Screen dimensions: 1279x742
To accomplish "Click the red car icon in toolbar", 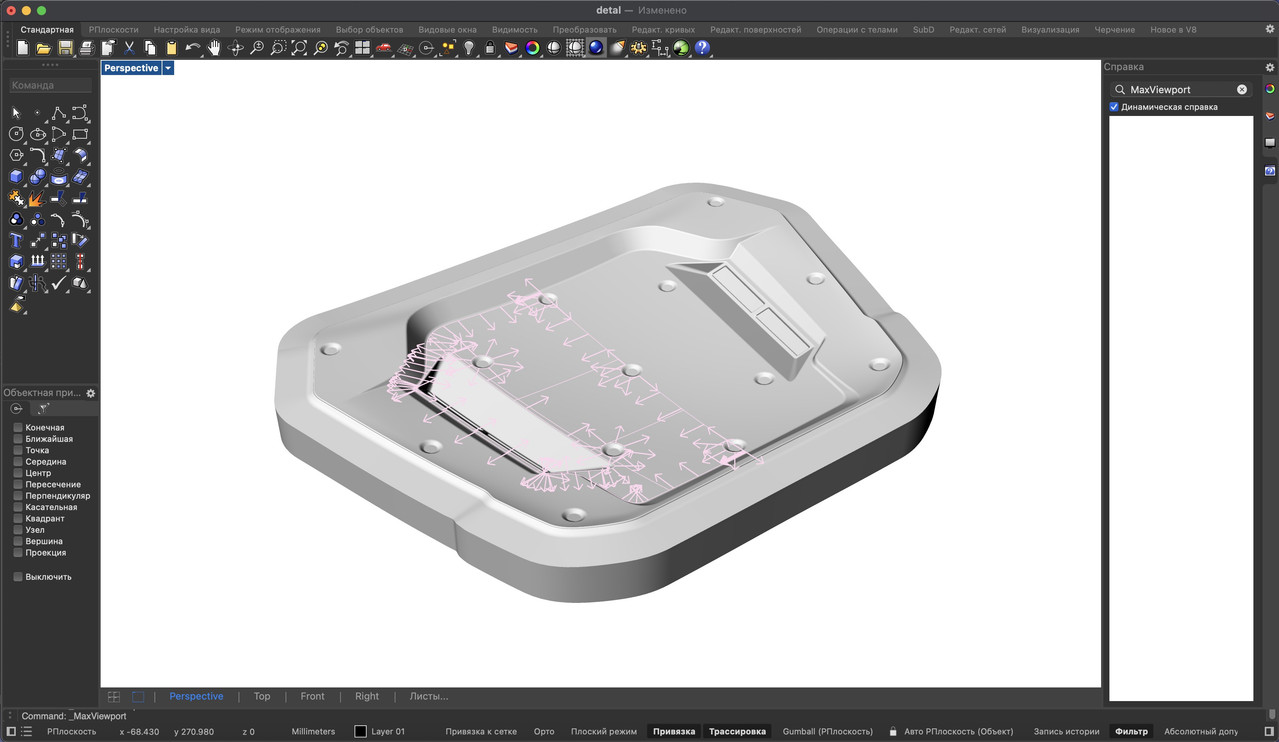I will tap(384, 48).
